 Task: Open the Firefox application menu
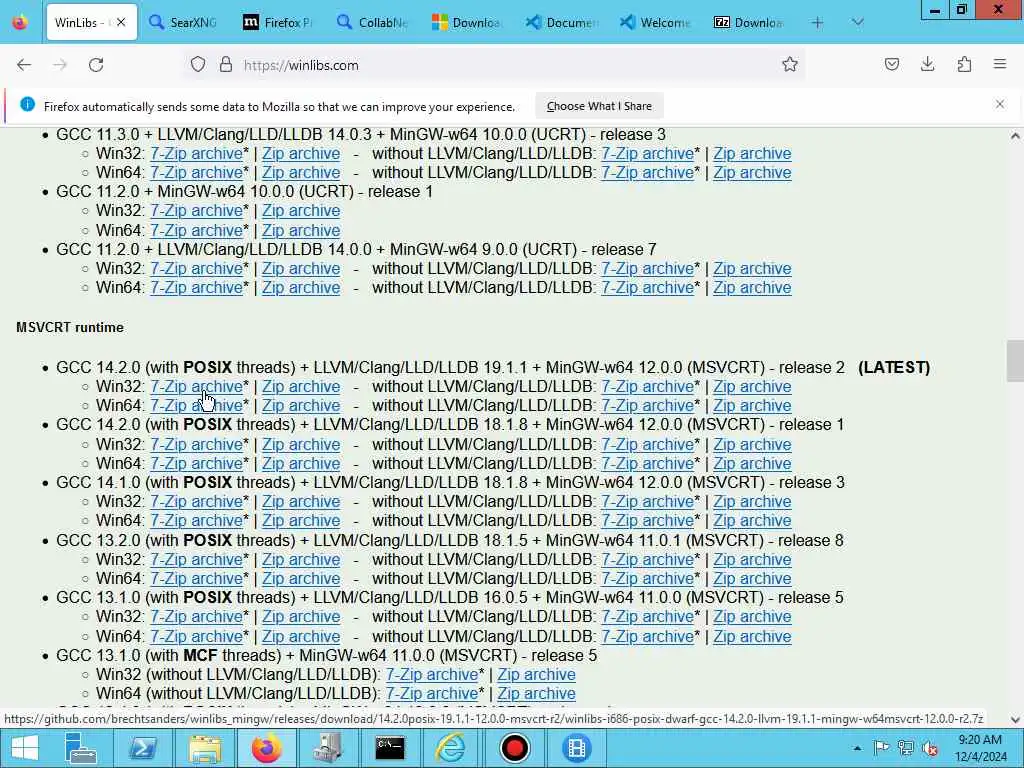1000,64
